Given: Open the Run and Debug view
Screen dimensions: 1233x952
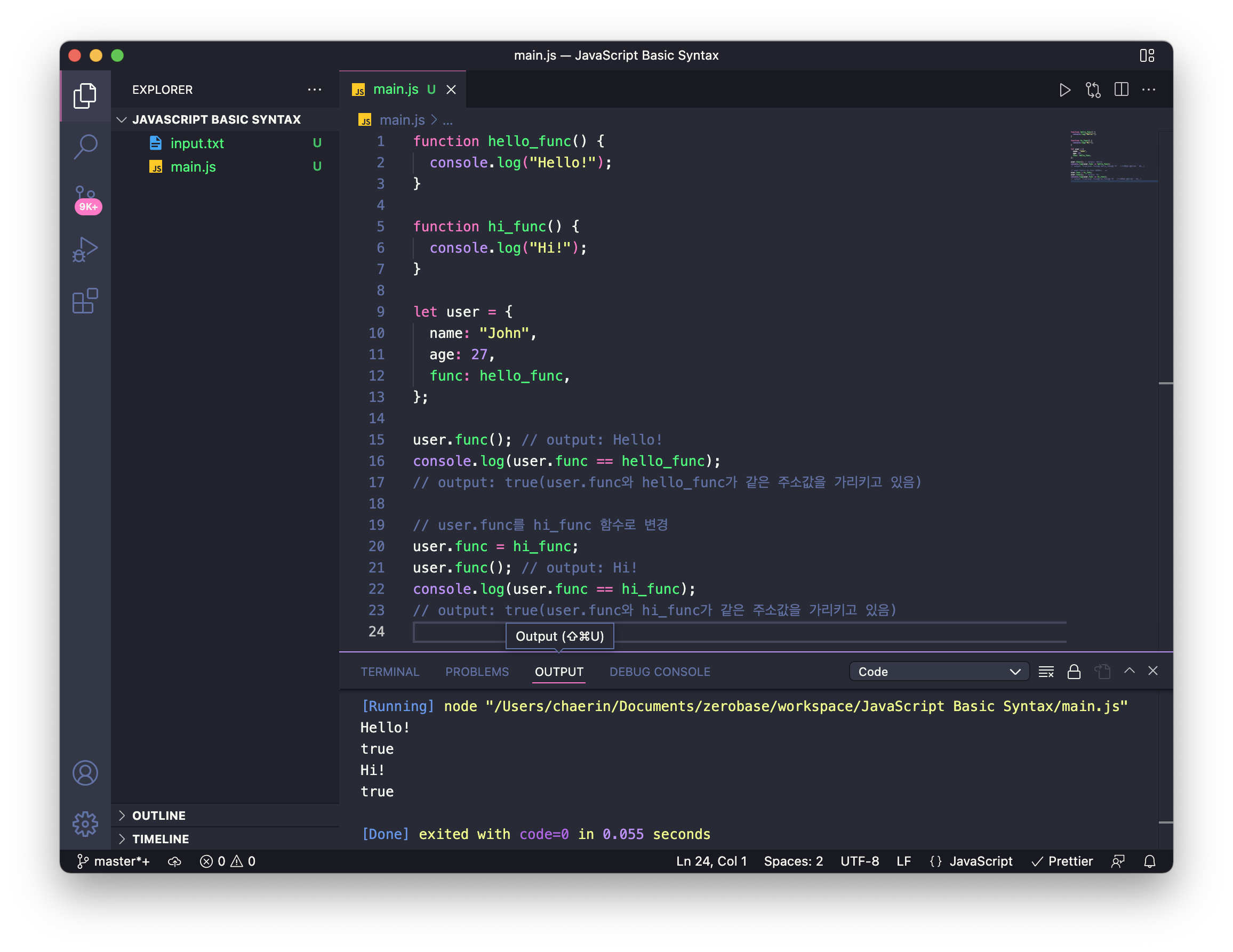Looking at the screenshot, I should (85, 249).
